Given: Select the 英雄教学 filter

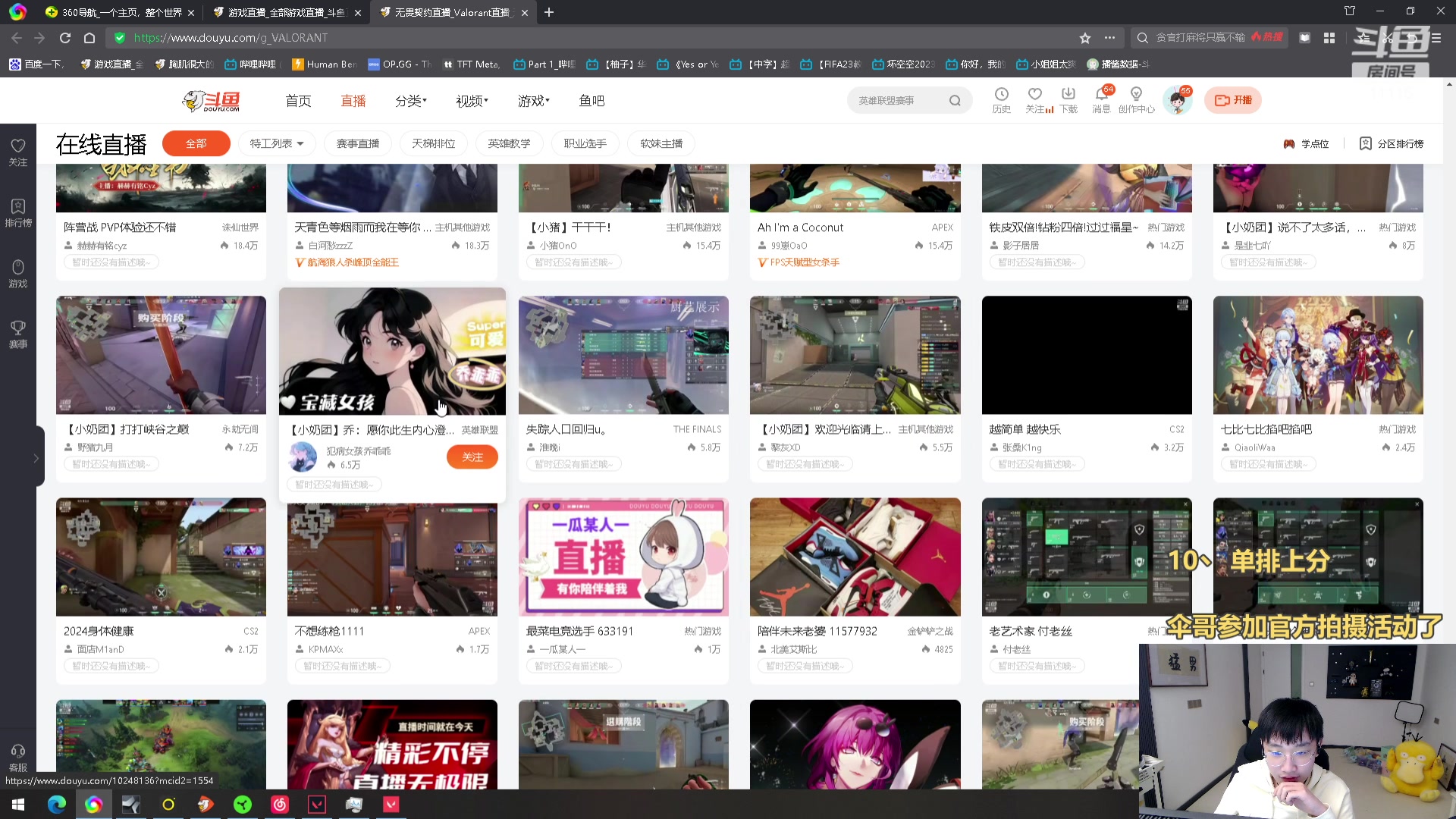Looking at the screenshot, I should click(x=510, y=143).
